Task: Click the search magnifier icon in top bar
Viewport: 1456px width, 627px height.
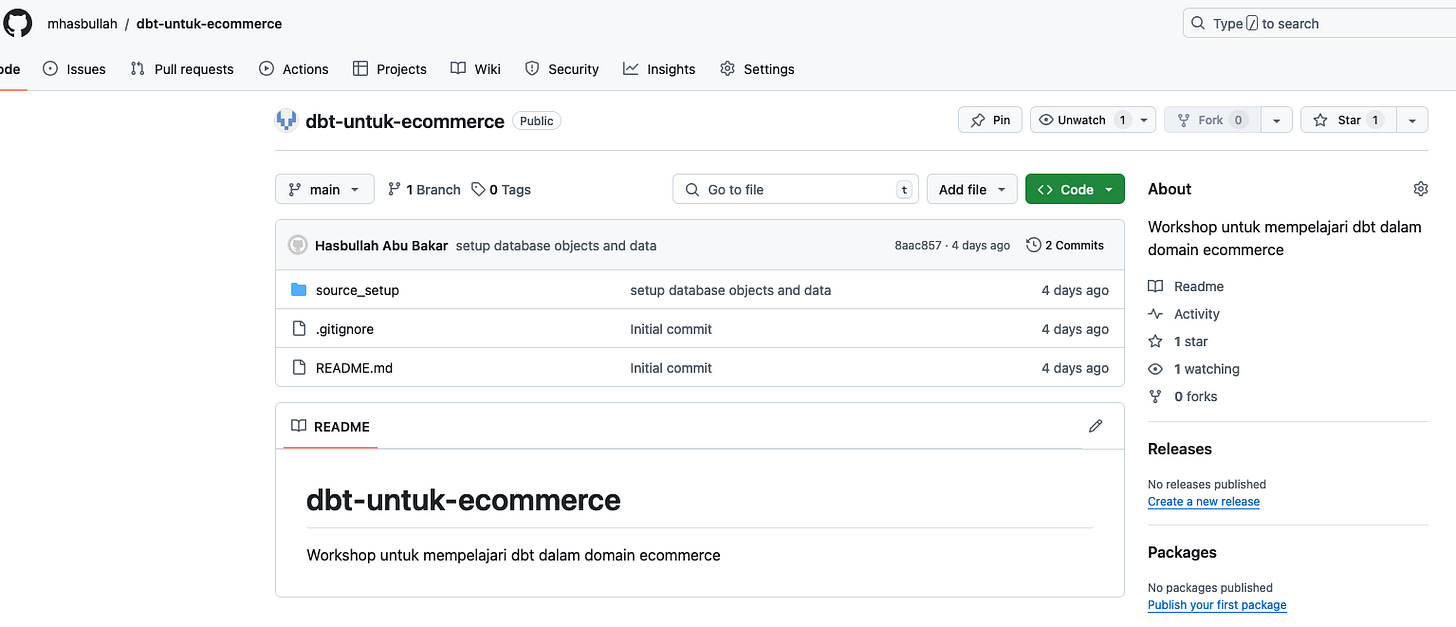Action: pyautogui.click(x=1198, y=23)
